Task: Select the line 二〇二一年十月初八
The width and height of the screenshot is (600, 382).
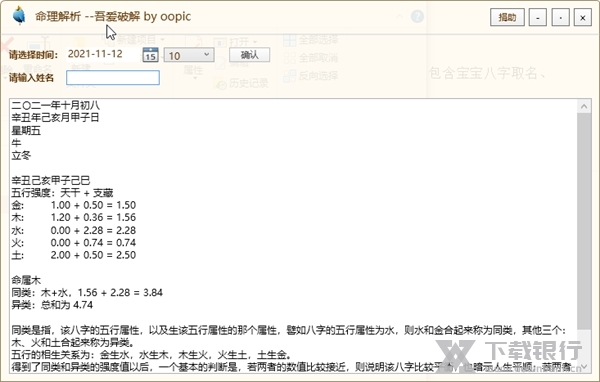Action: [x=55, y=105]
